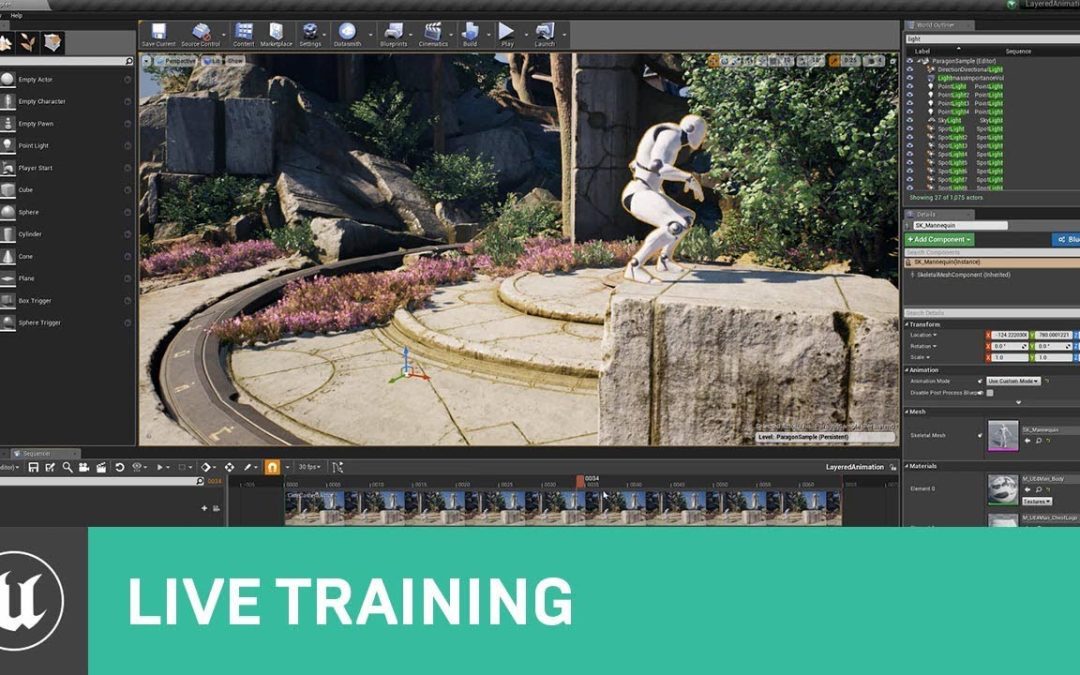
Task: Click the Sequencer find magnifier icon
Action: [67, 467]
